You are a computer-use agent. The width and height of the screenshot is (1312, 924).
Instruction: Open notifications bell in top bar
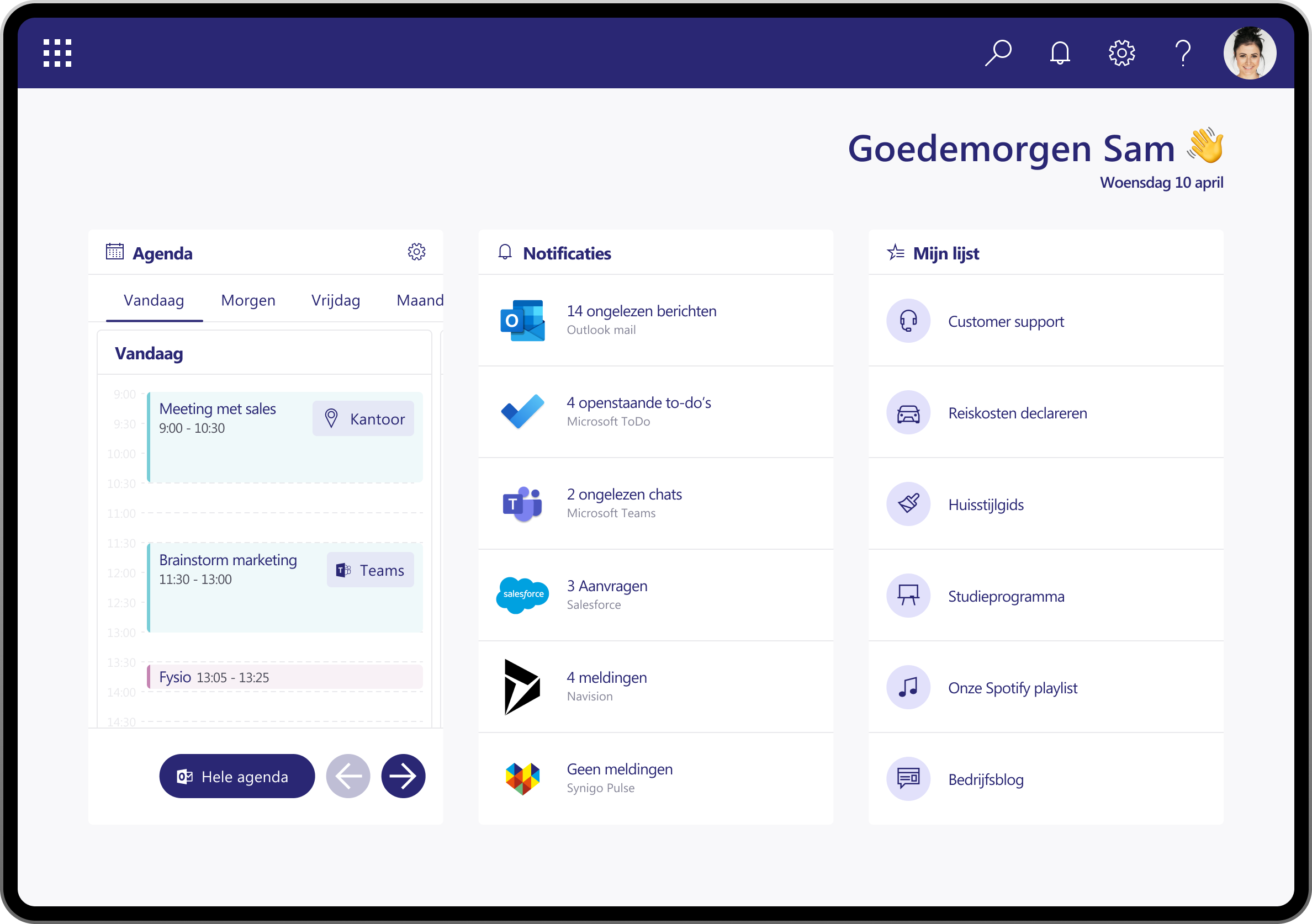1060,53
